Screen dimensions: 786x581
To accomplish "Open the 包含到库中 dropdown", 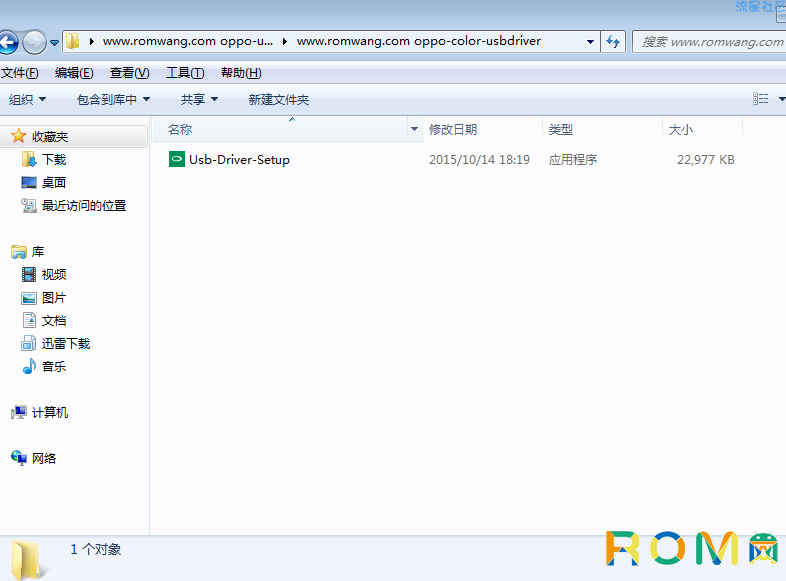I will point(113,99).
